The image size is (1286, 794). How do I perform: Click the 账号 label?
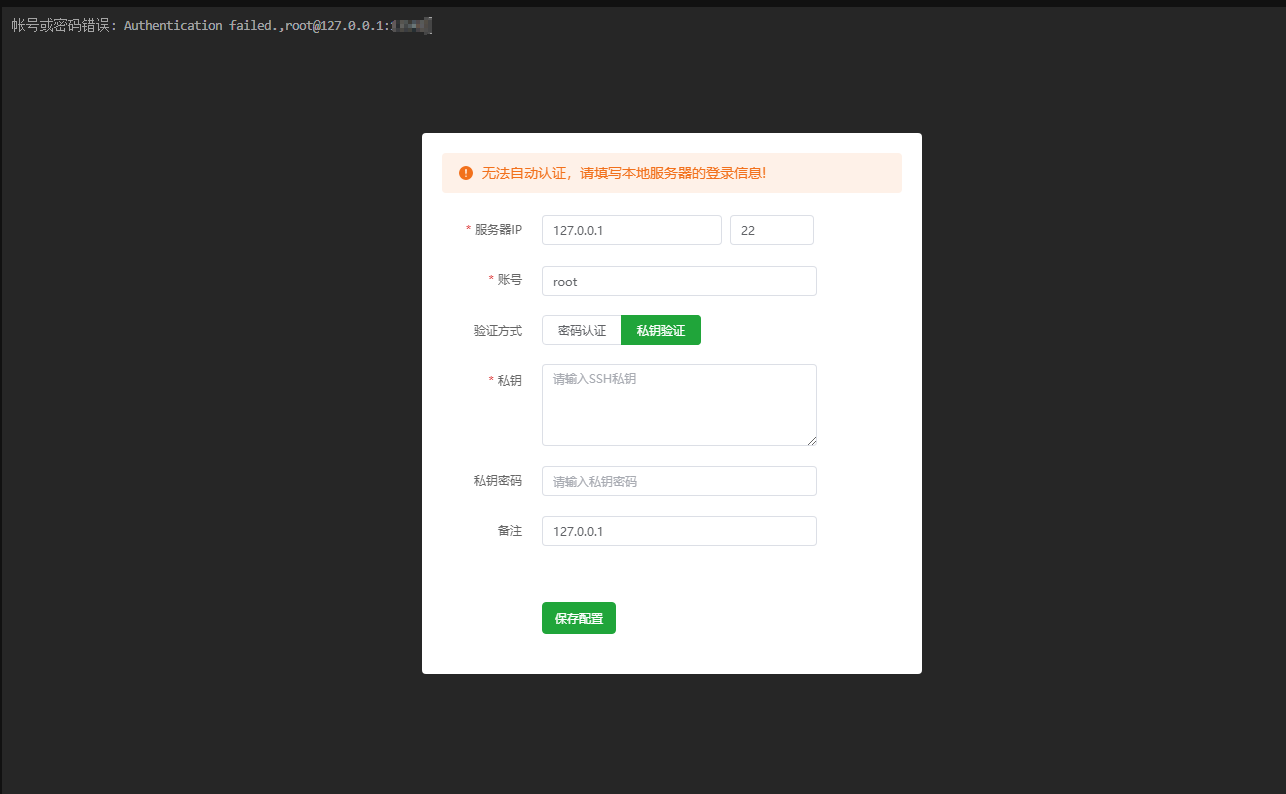(510, 280)
